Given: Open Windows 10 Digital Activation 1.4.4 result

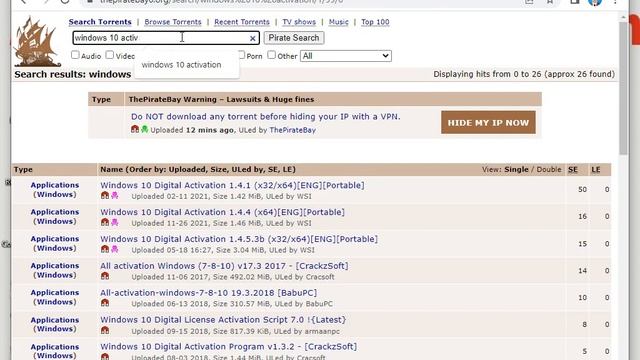Looking at the screenshot, I should (222, 212).
